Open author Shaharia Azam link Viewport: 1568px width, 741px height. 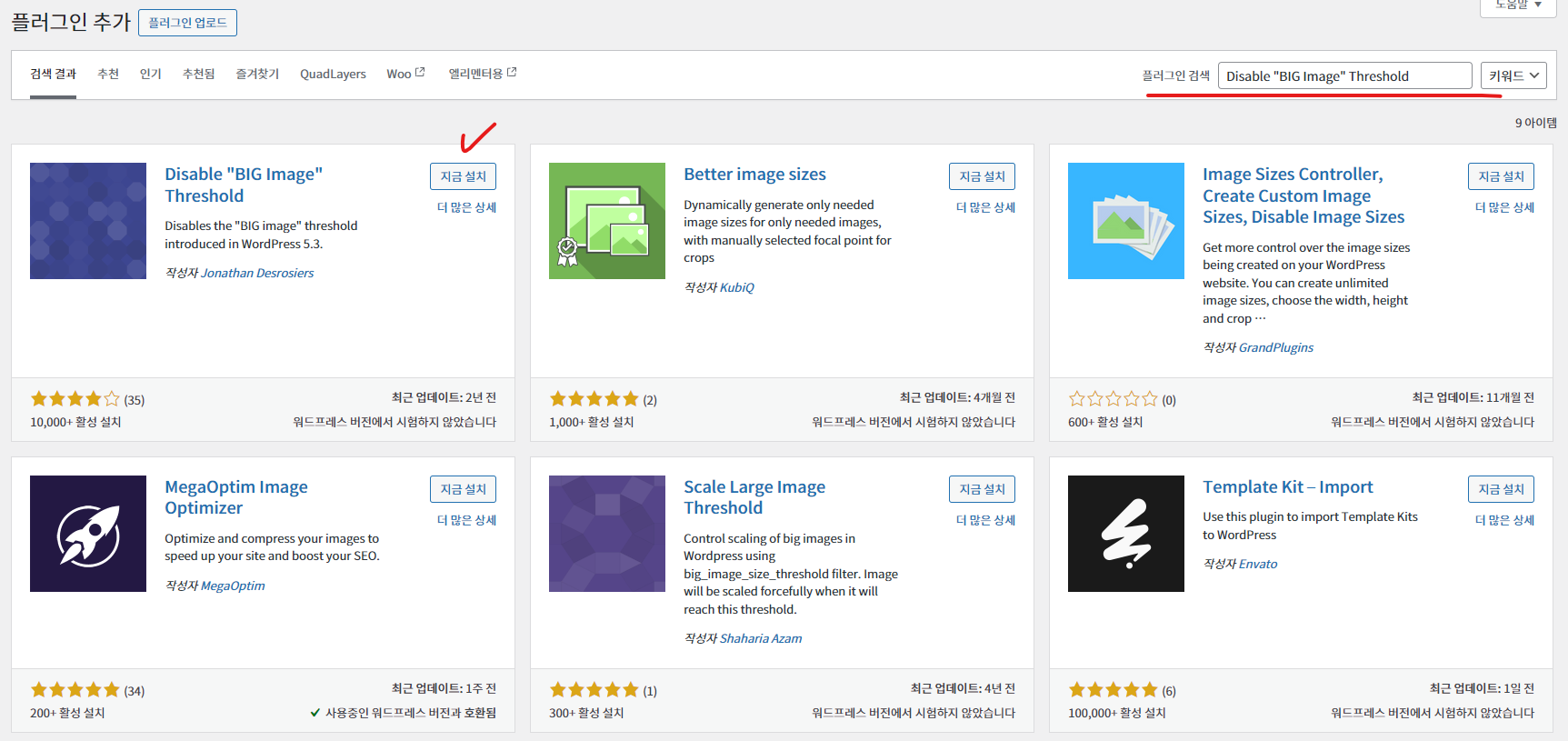(x=761, y=638)
